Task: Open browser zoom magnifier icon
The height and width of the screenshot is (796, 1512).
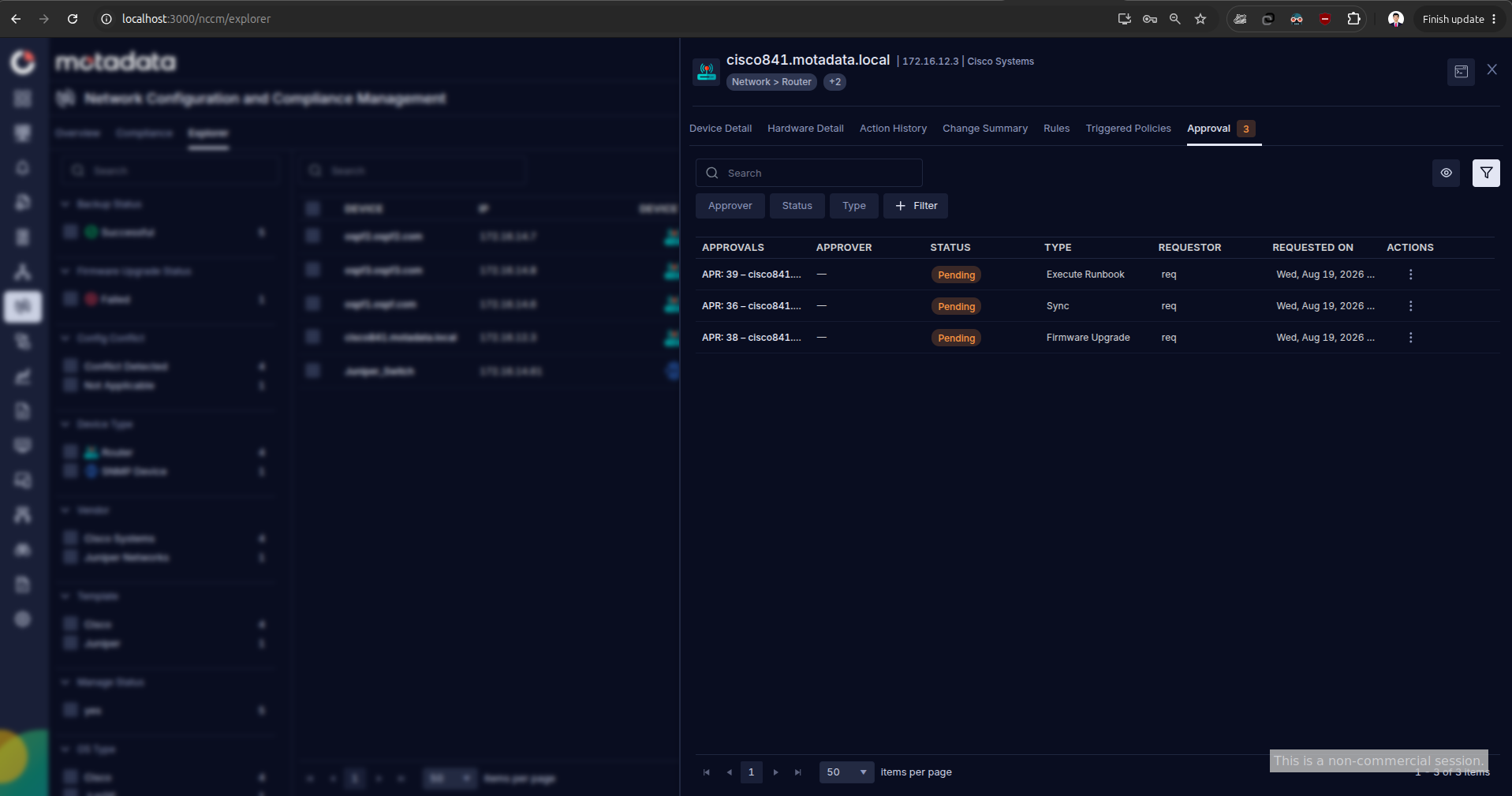Action: (1175, 19)
